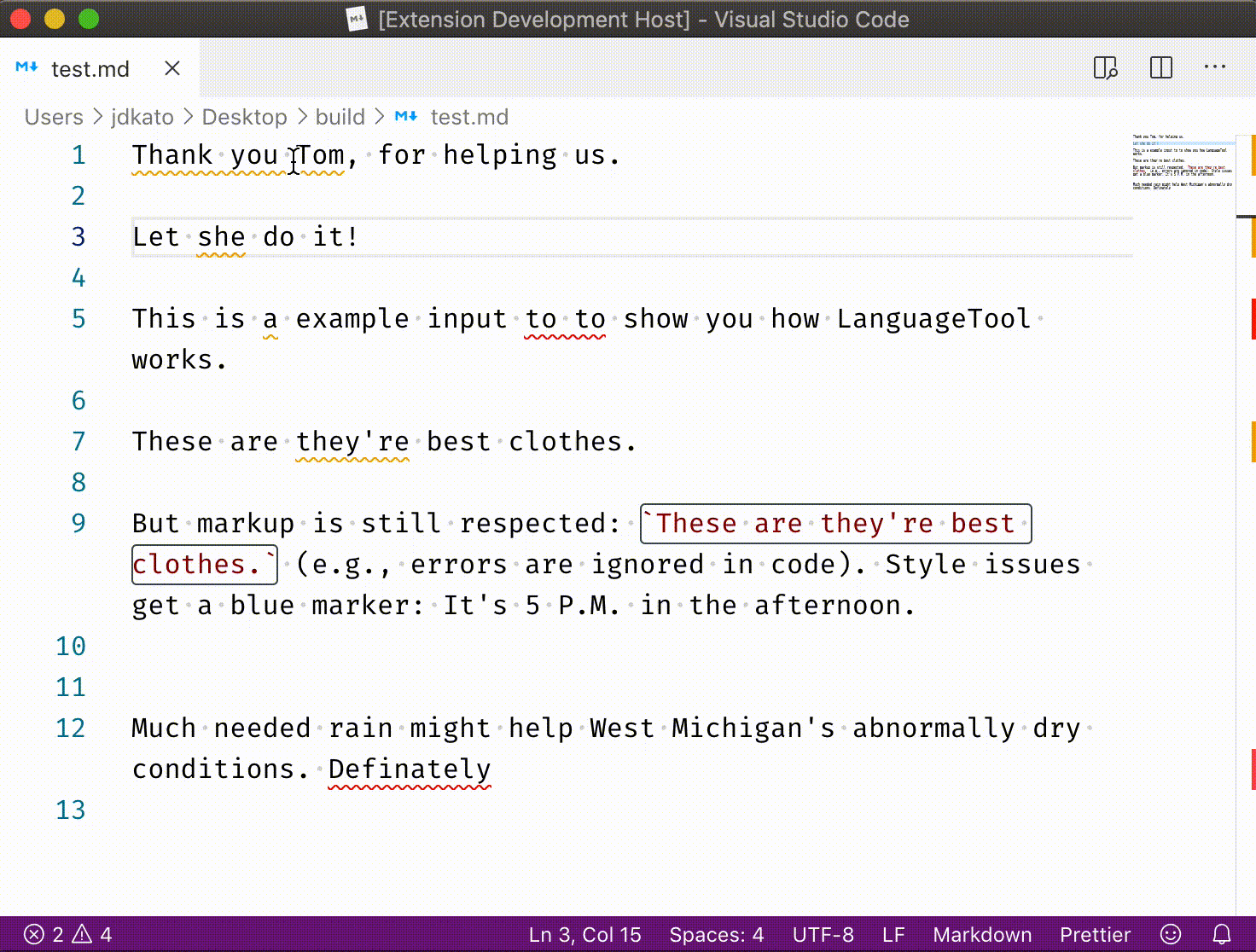The height and width of the screenshot is (952, 1256).
Task: Split the editor right
Action: [x=1160, y=68]
